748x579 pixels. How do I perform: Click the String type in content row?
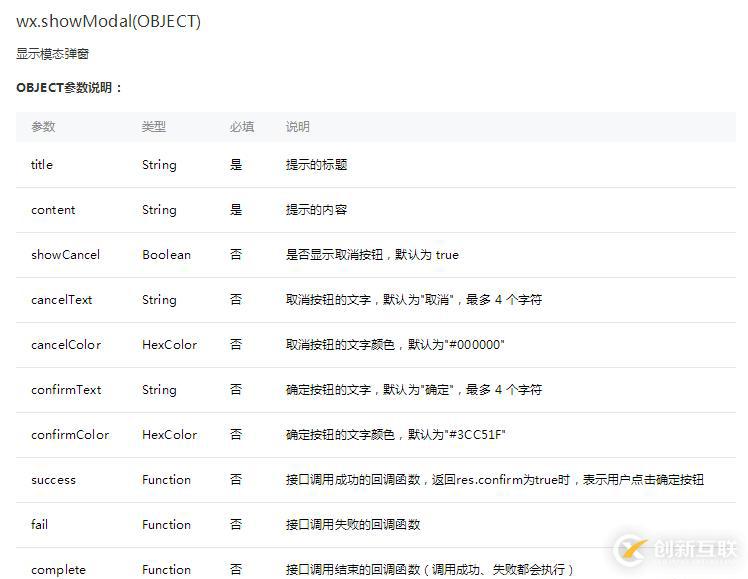point(159,210)
